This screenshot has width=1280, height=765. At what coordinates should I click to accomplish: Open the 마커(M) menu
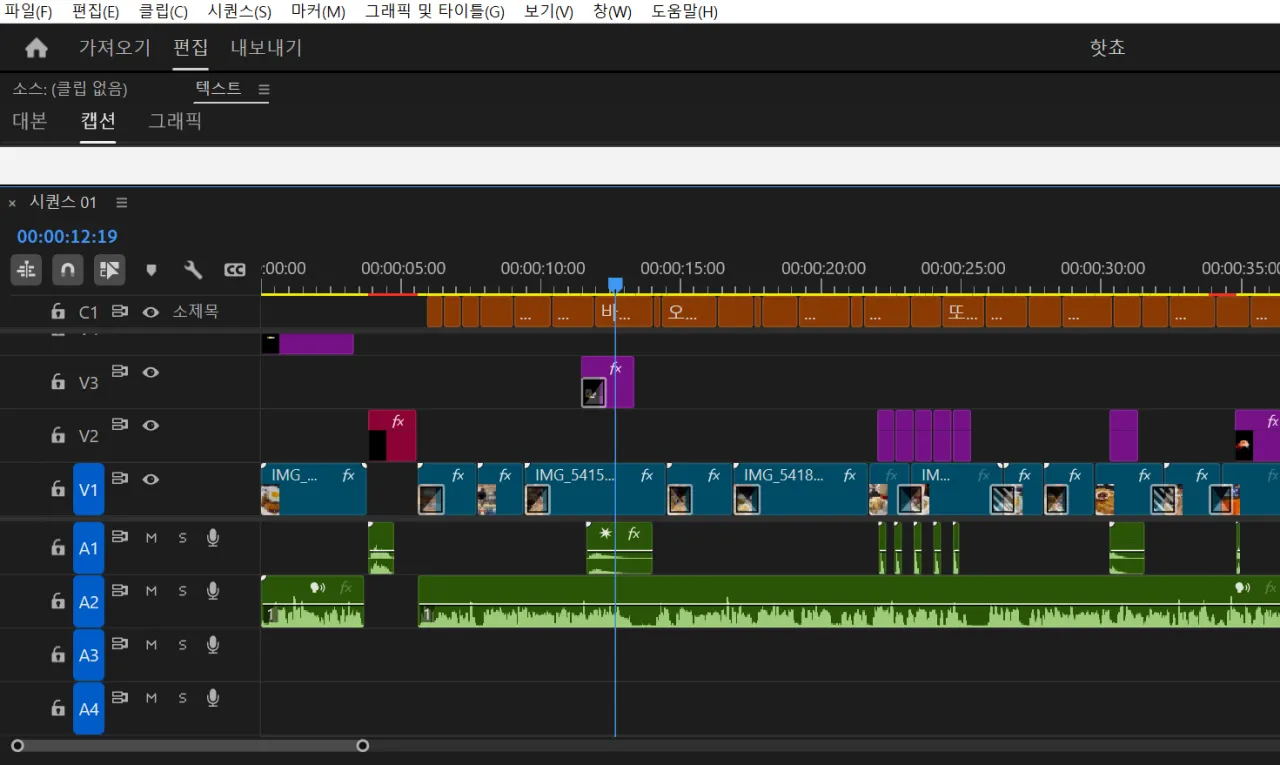(x=318, y=12)
